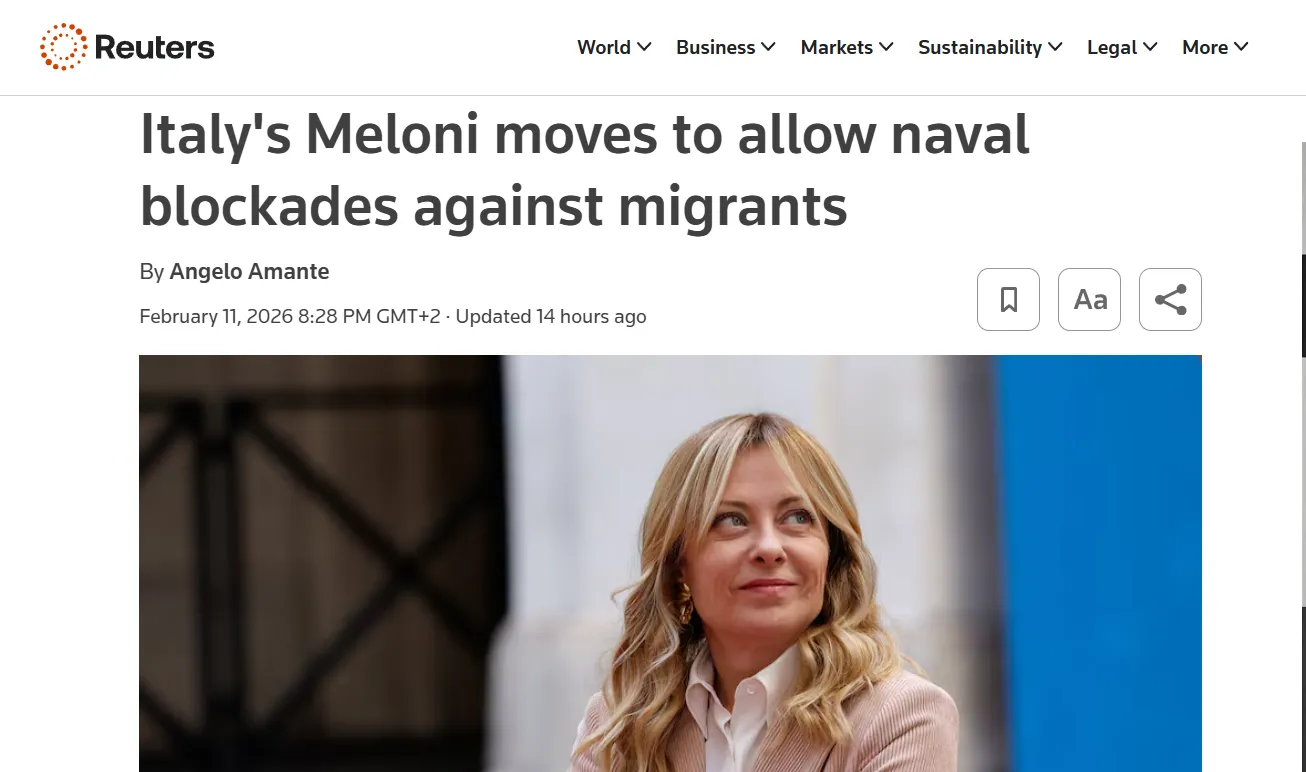Viewport: 1306px width, 772px height.
Task: Bookmark this article with the save icon
Action: tap(1008, 299)
